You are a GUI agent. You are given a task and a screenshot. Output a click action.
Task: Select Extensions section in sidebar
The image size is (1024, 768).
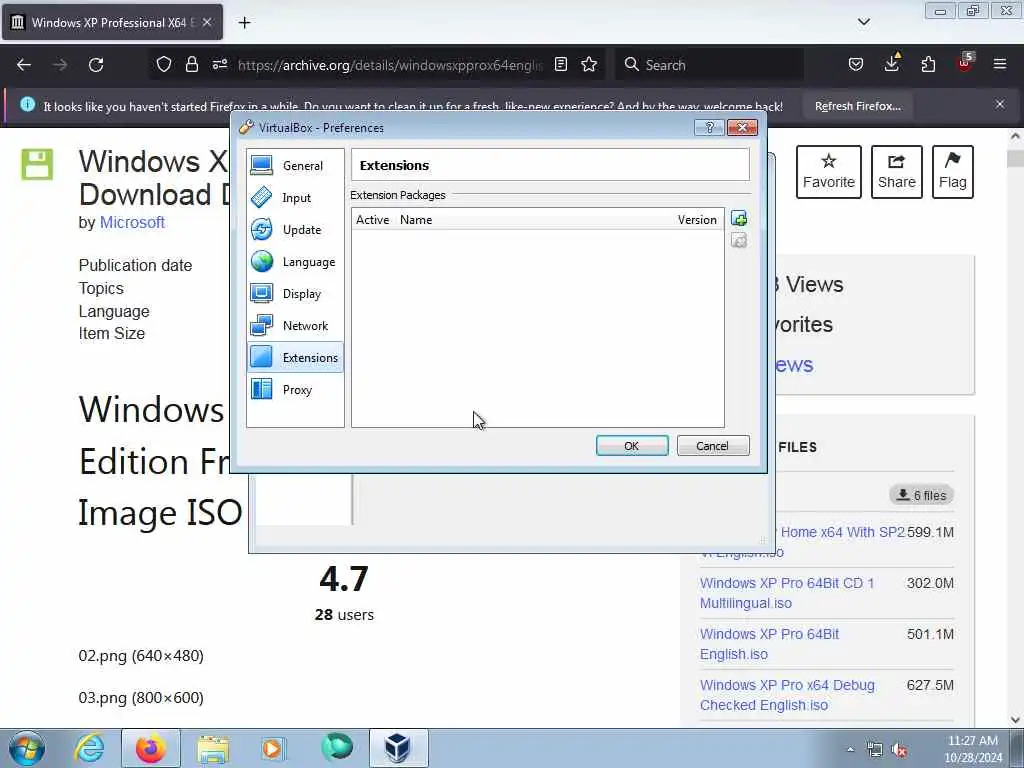coord(295,358)
